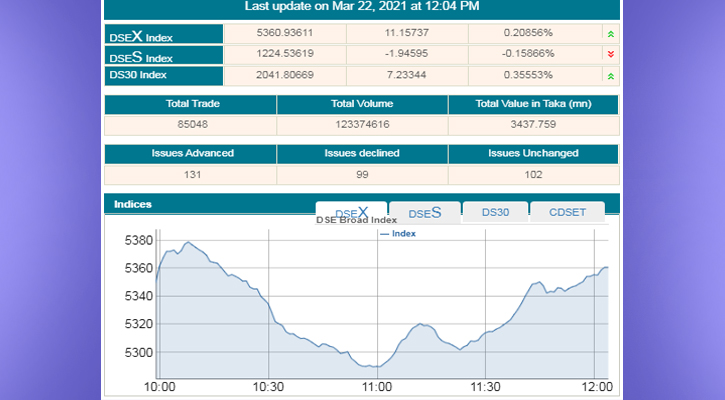Switch to the DSEX chart tab
The height and width of the screenshot is (400, 725).
click(351, 212)
